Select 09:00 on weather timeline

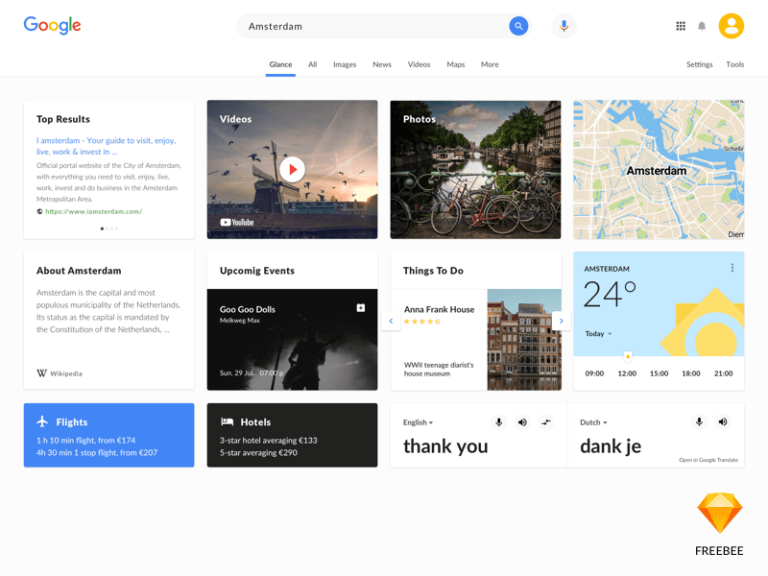[x=595, y=373]
